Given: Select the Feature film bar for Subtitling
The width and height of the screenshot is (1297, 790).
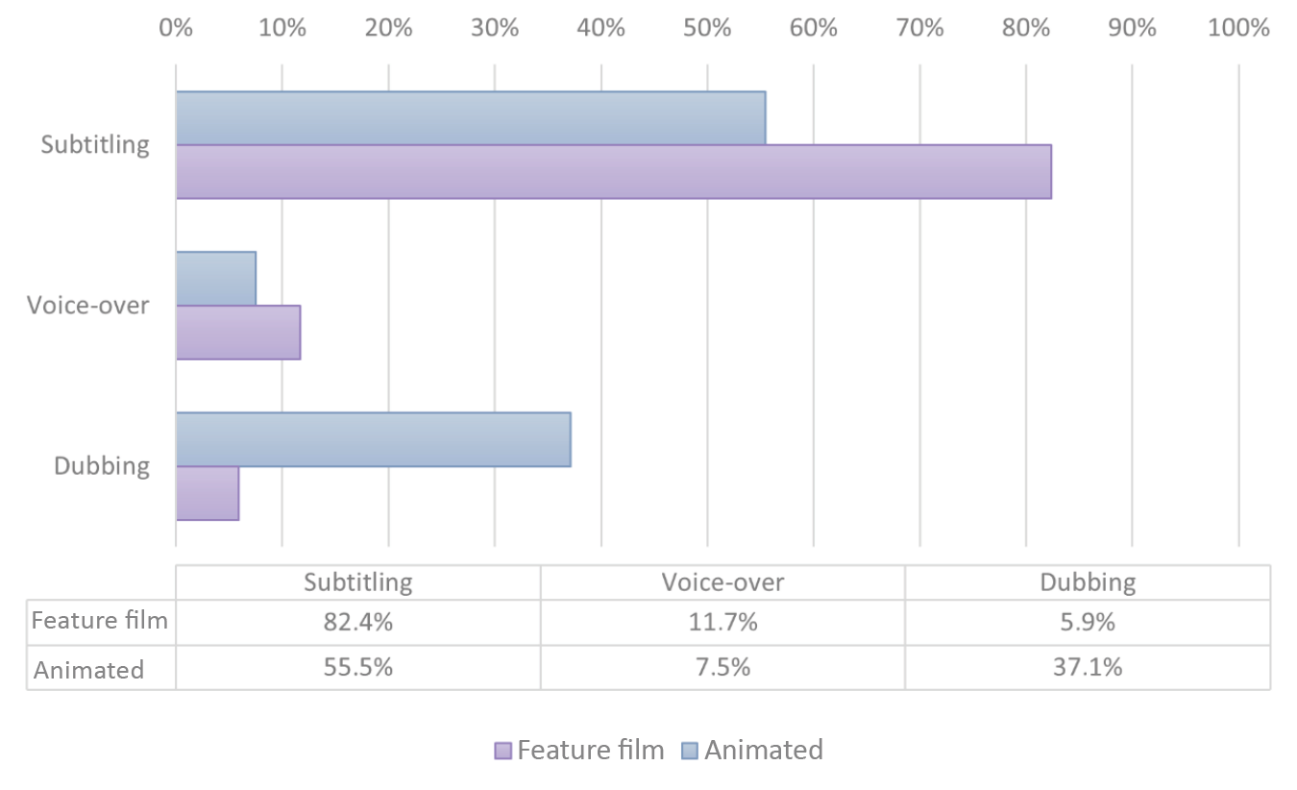Looking at the screenshot, I should [x=613, y=172].
